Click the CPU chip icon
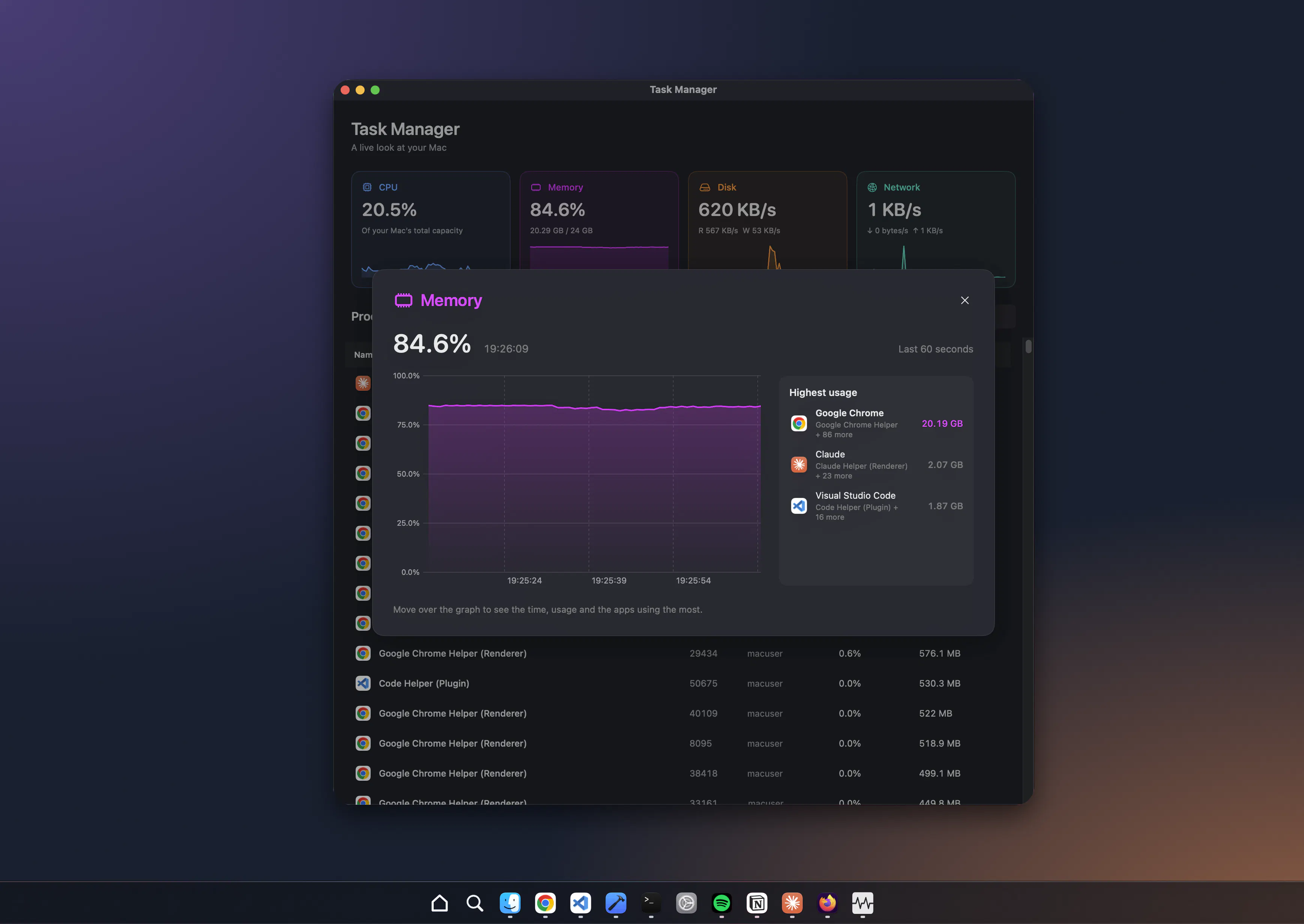The width and height of the screenshot is (1304, 924). [367, 187]
